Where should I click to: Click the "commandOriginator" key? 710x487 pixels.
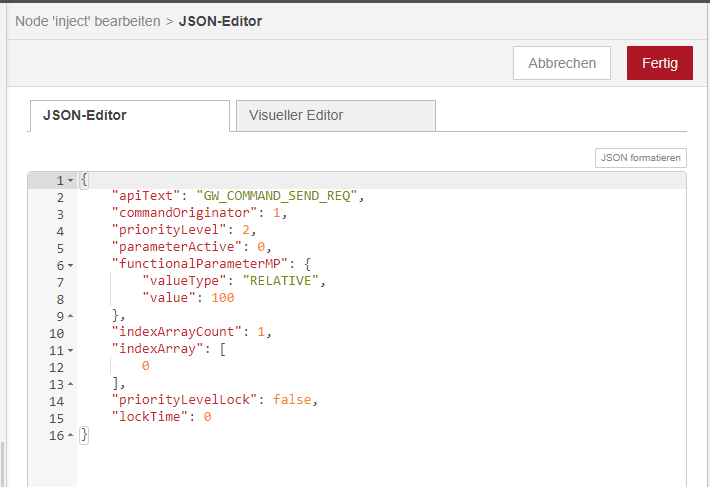click(184, 213)
